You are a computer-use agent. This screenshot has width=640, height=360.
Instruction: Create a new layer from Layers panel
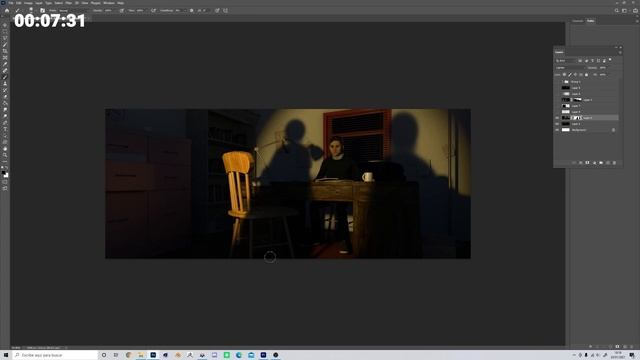coord(608,162)
